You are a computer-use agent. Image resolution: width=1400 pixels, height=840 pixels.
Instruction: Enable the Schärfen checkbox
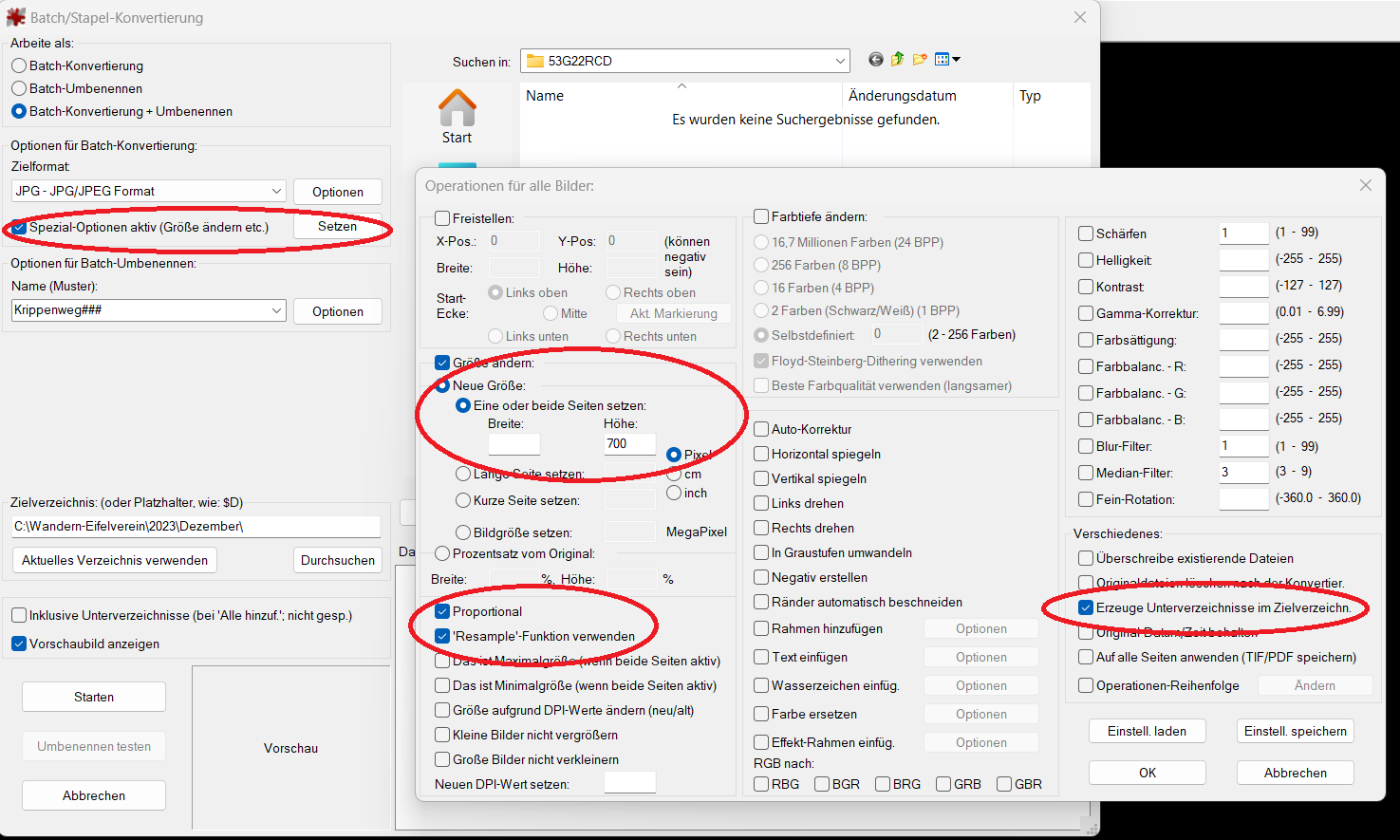click(1087, 233)
